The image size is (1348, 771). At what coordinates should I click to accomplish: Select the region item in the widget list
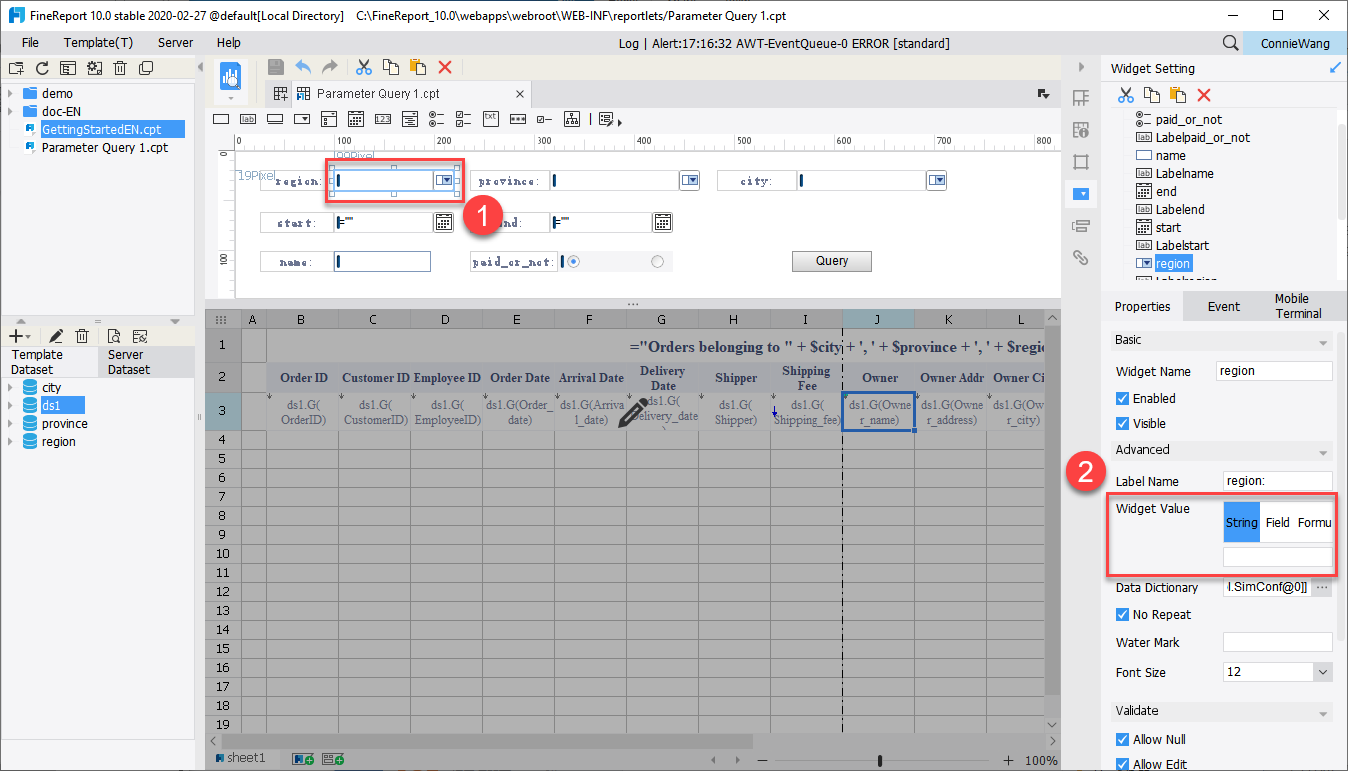pyautogui.click(x=1173, y=263)
